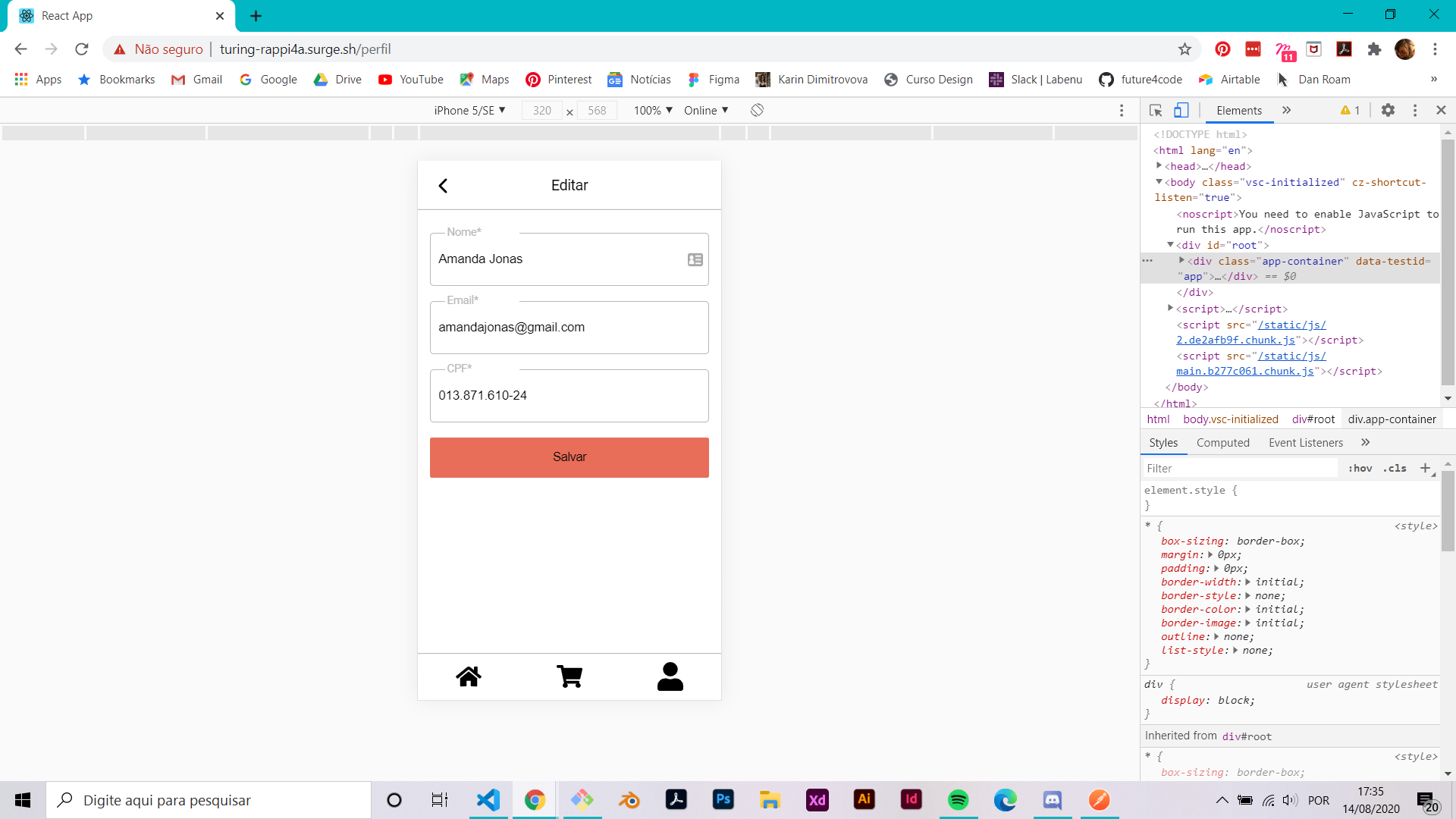1456x819 pixels.
Task: Open the home icon in bottom navigation
Action: [469, 676]
